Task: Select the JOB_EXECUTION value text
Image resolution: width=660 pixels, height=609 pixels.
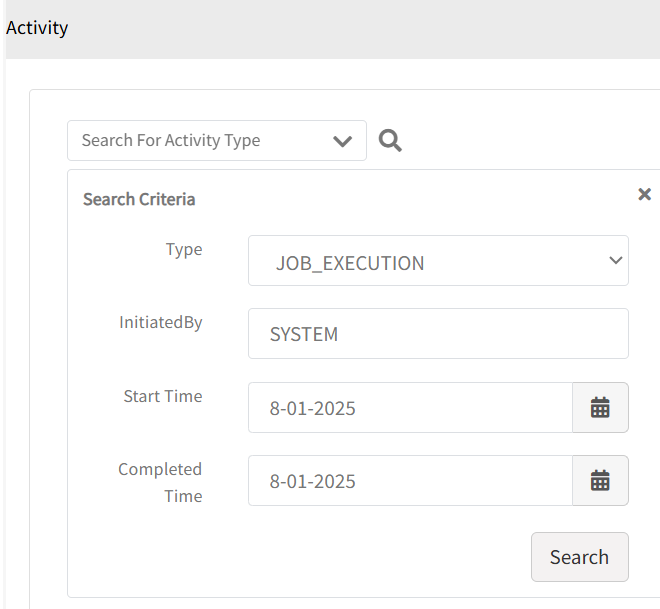Action: (x=350, y=263)
